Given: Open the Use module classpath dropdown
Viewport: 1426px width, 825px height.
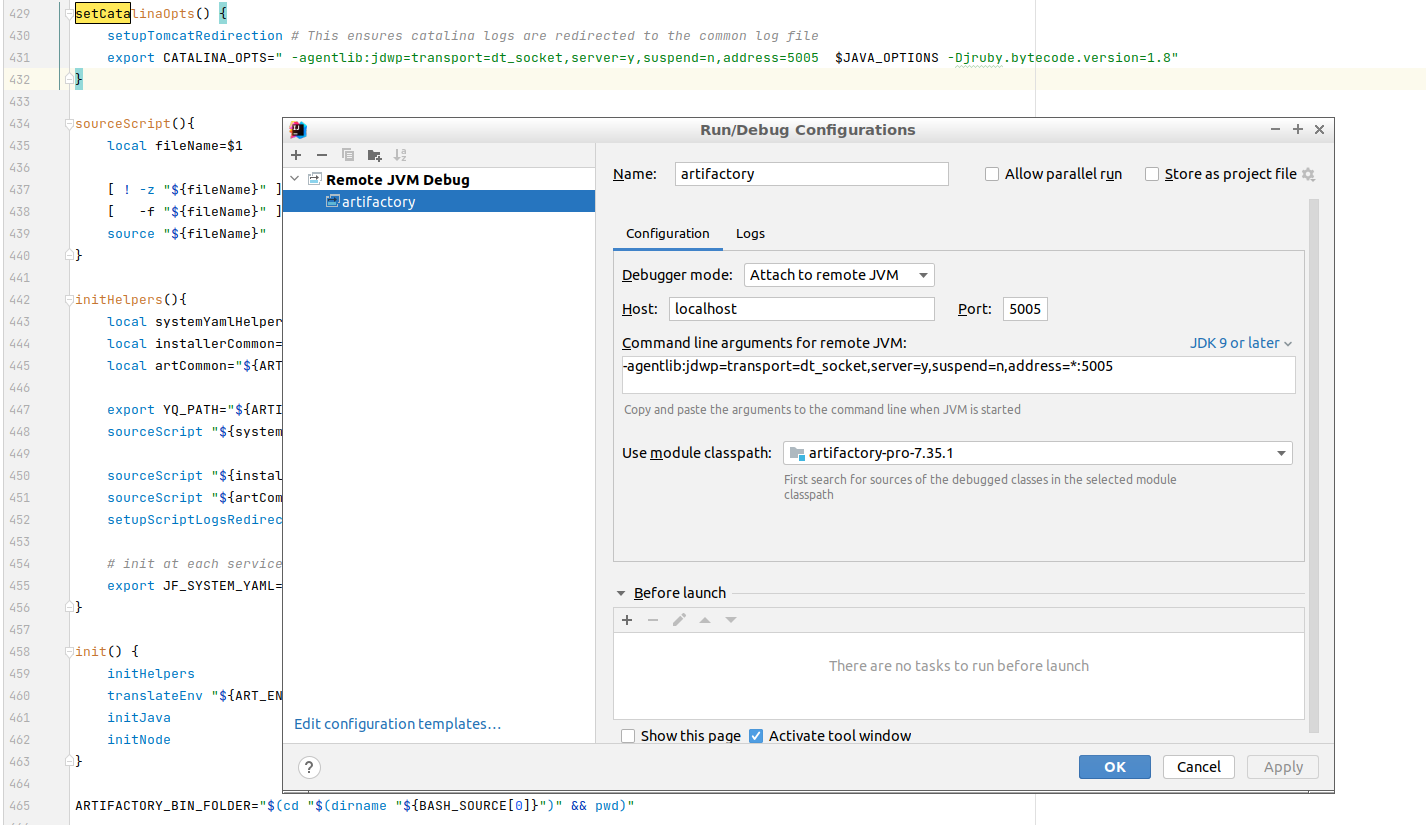Looking at the screenshot, I should [1037, 453].
